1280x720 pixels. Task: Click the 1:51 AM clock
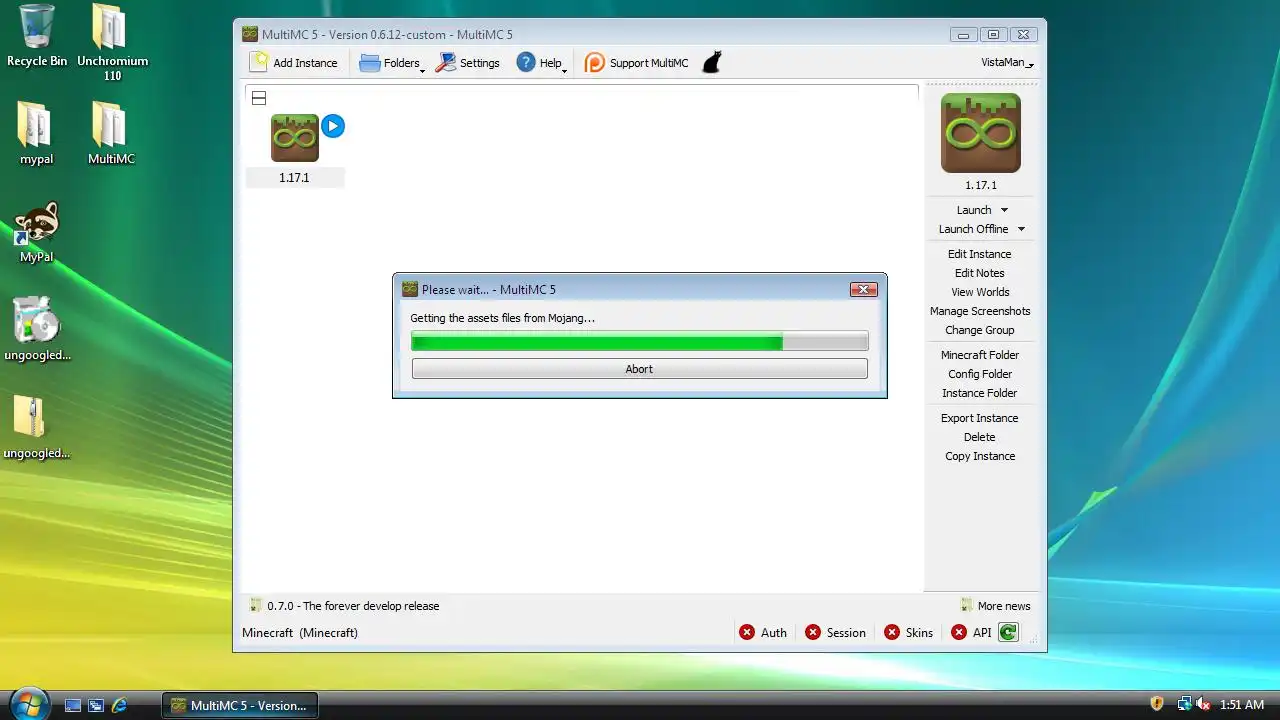(x=1242, y=705)
